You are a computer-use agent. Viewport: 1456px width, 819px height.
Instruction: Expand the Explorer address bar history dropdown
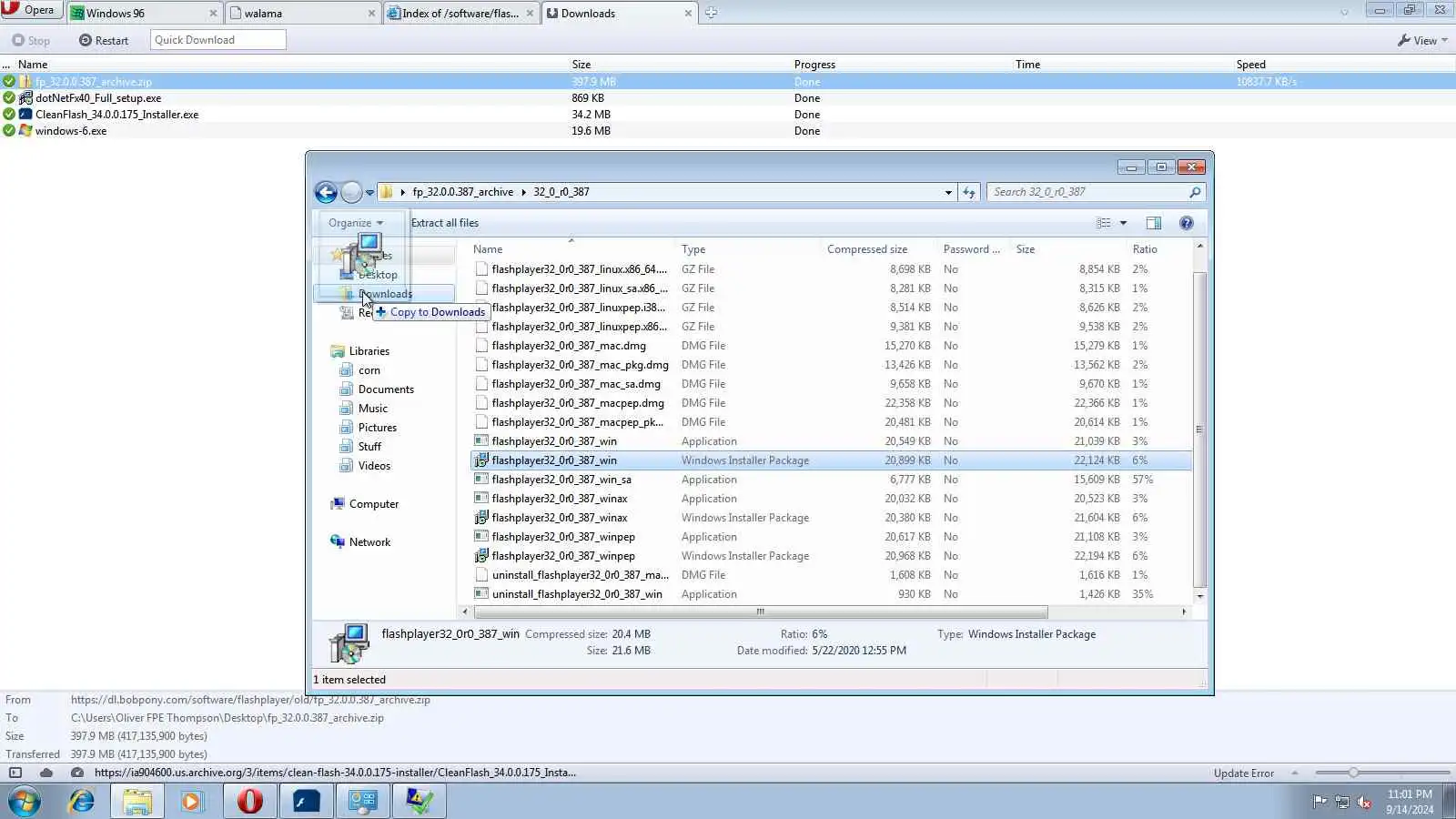point(948,192)
